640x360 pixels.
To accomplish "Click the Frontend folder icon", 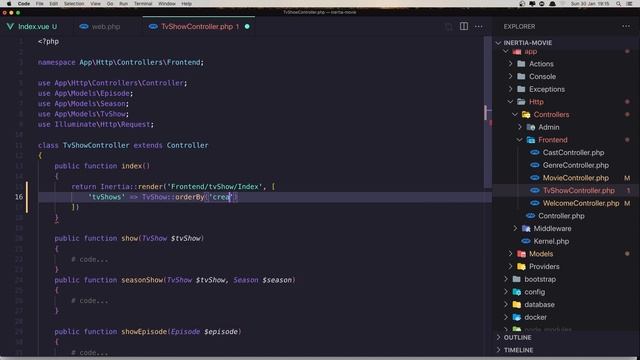I will 530,140.
